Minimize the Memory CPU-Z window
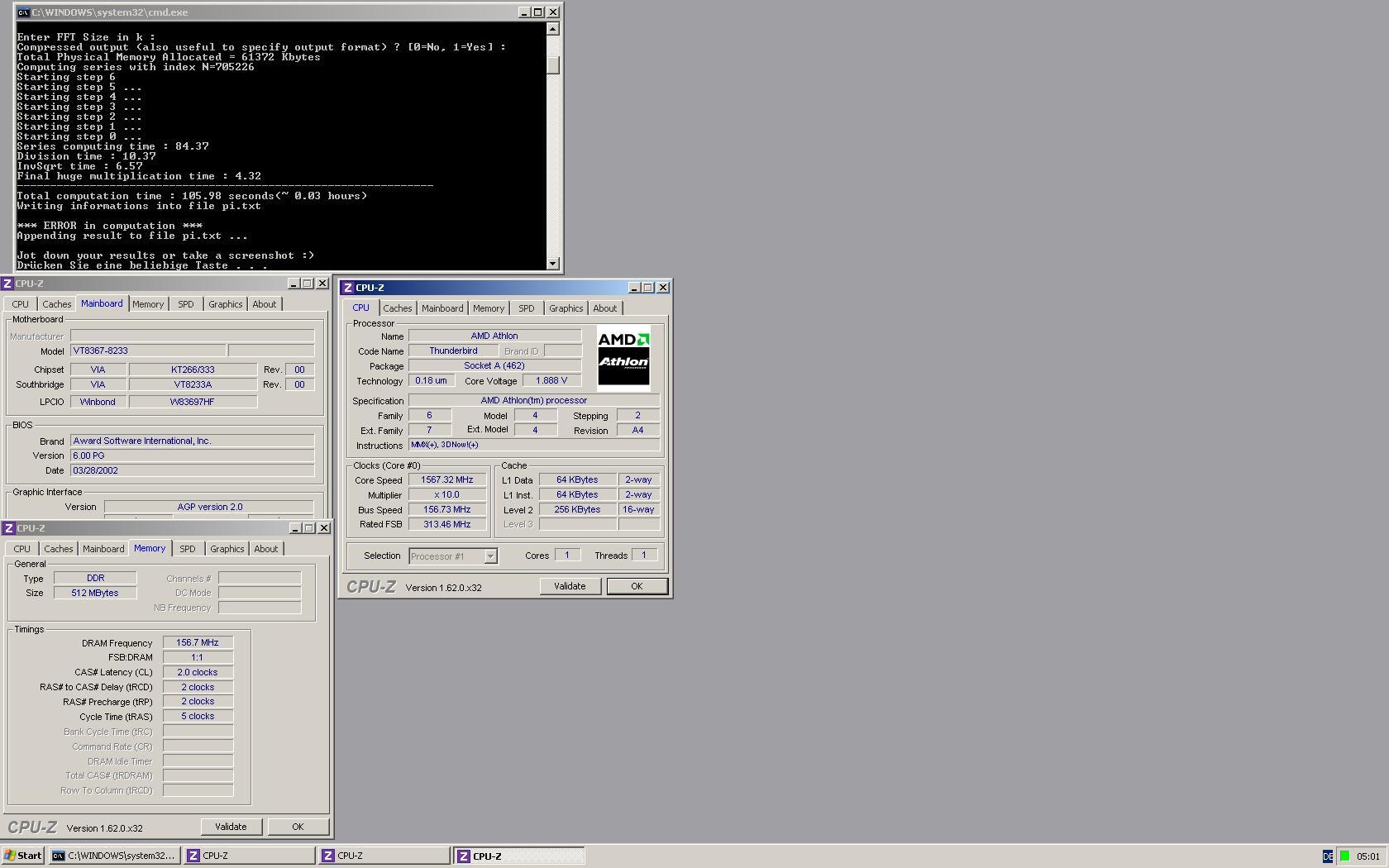The image size is (1389, 868). (295, 528)
